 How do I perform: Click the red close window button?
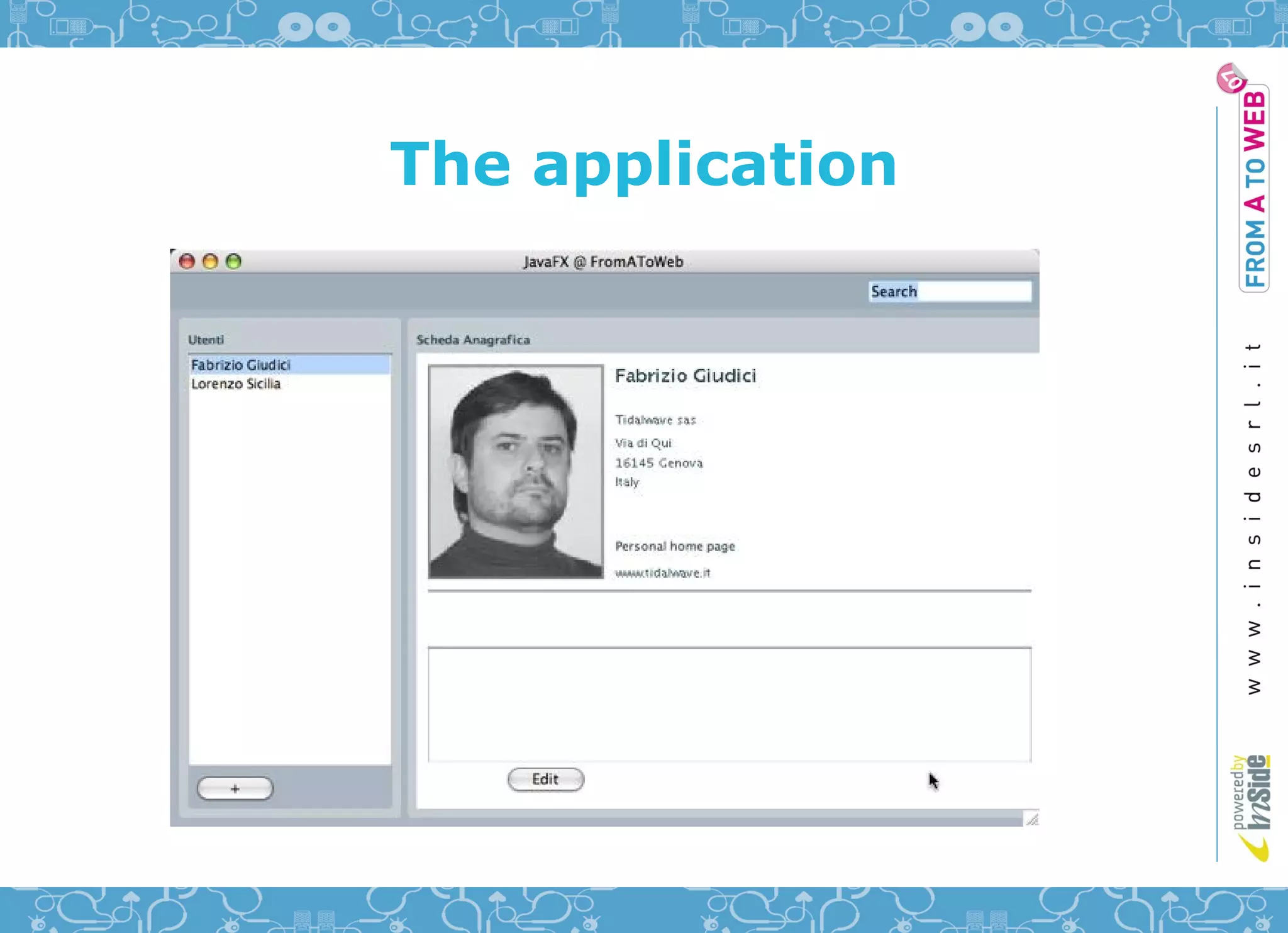pos(187,261)
